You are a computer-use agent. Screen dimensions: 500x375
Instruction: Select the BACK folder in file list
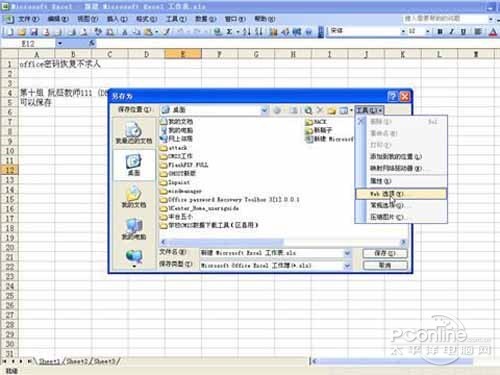(x=316, y=122)
